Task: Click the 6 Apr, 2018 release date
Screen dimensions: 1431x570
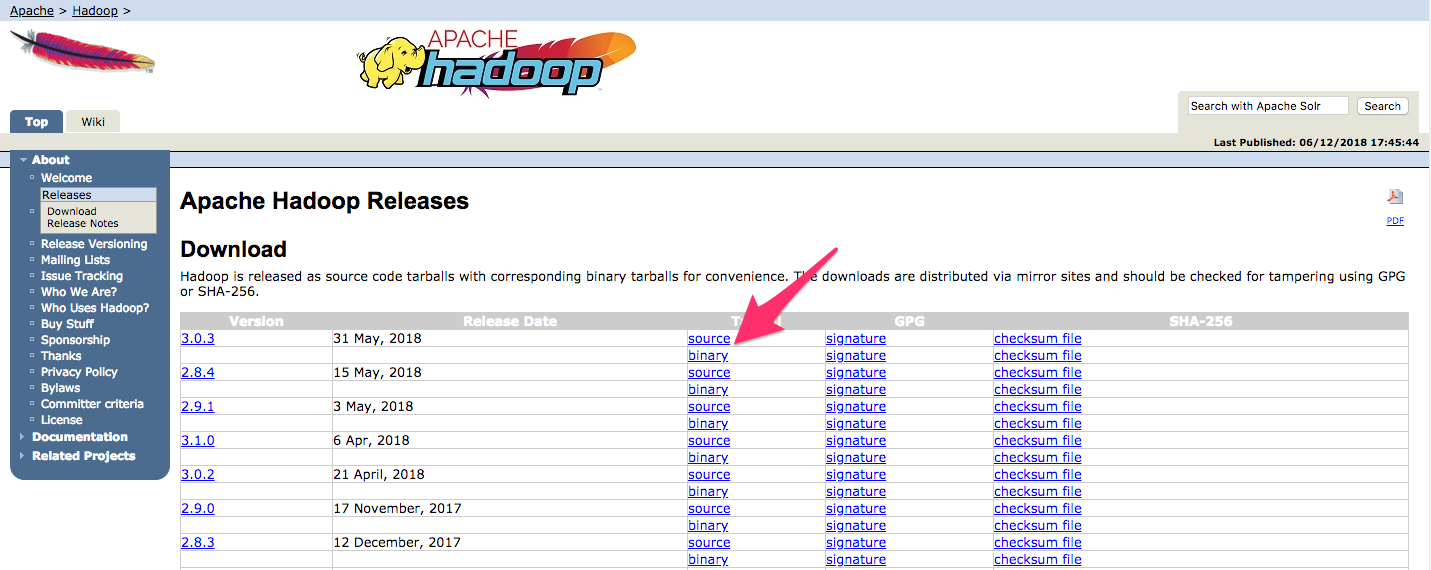Action: point(371,440)
